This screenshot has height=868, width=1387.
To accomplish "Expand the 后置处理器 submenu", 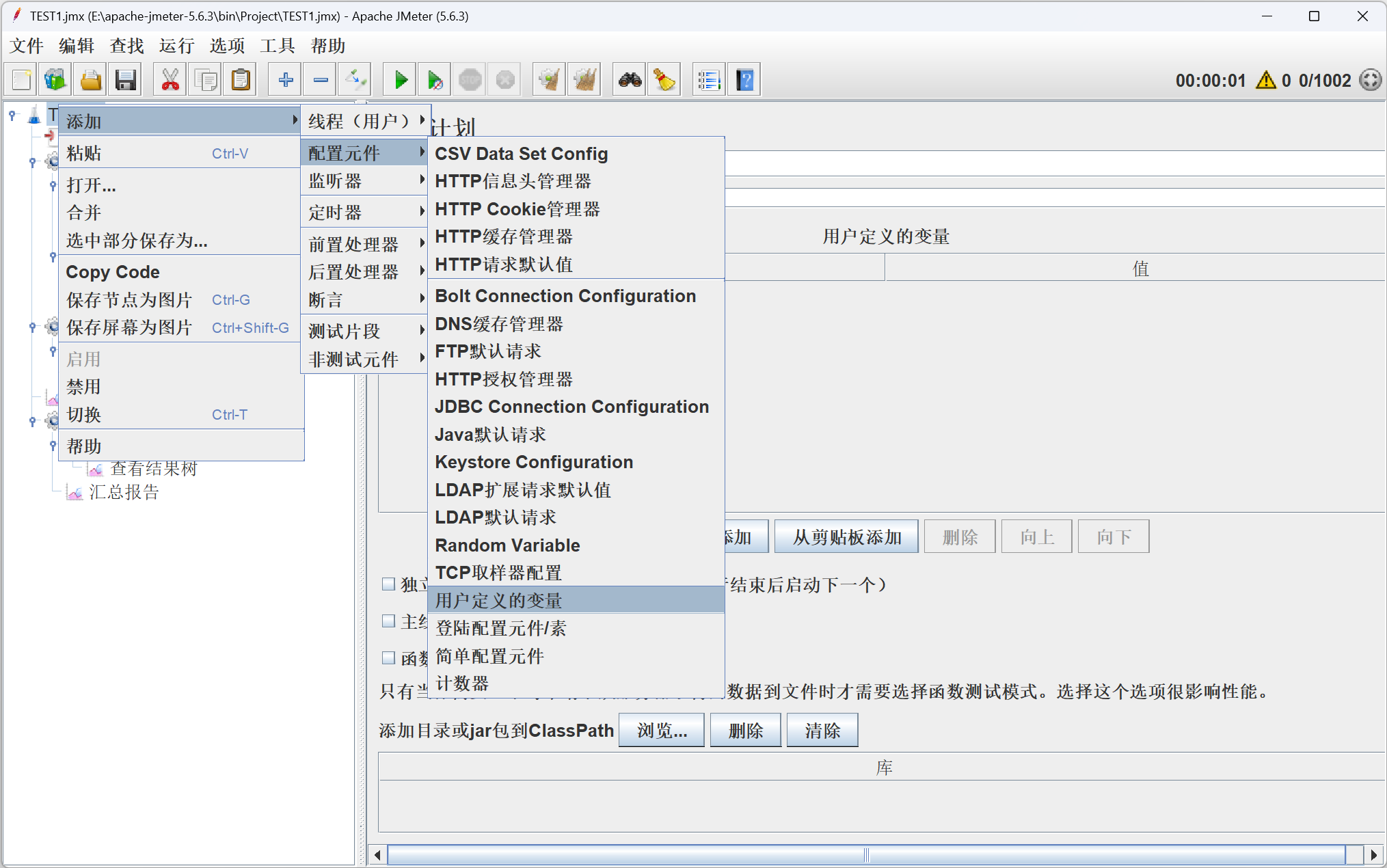I will click(x=365, y=271).
